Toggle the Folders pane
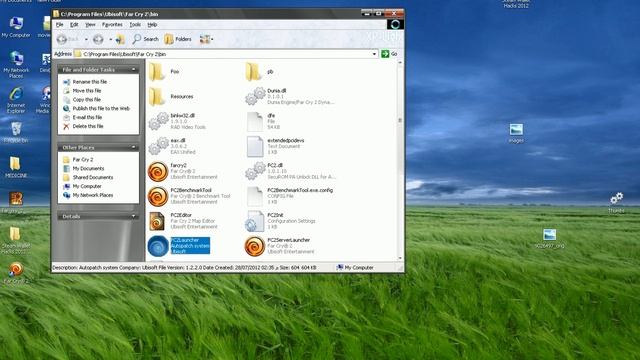The width and height of the screenshot is (640, 360). point(178,39)
